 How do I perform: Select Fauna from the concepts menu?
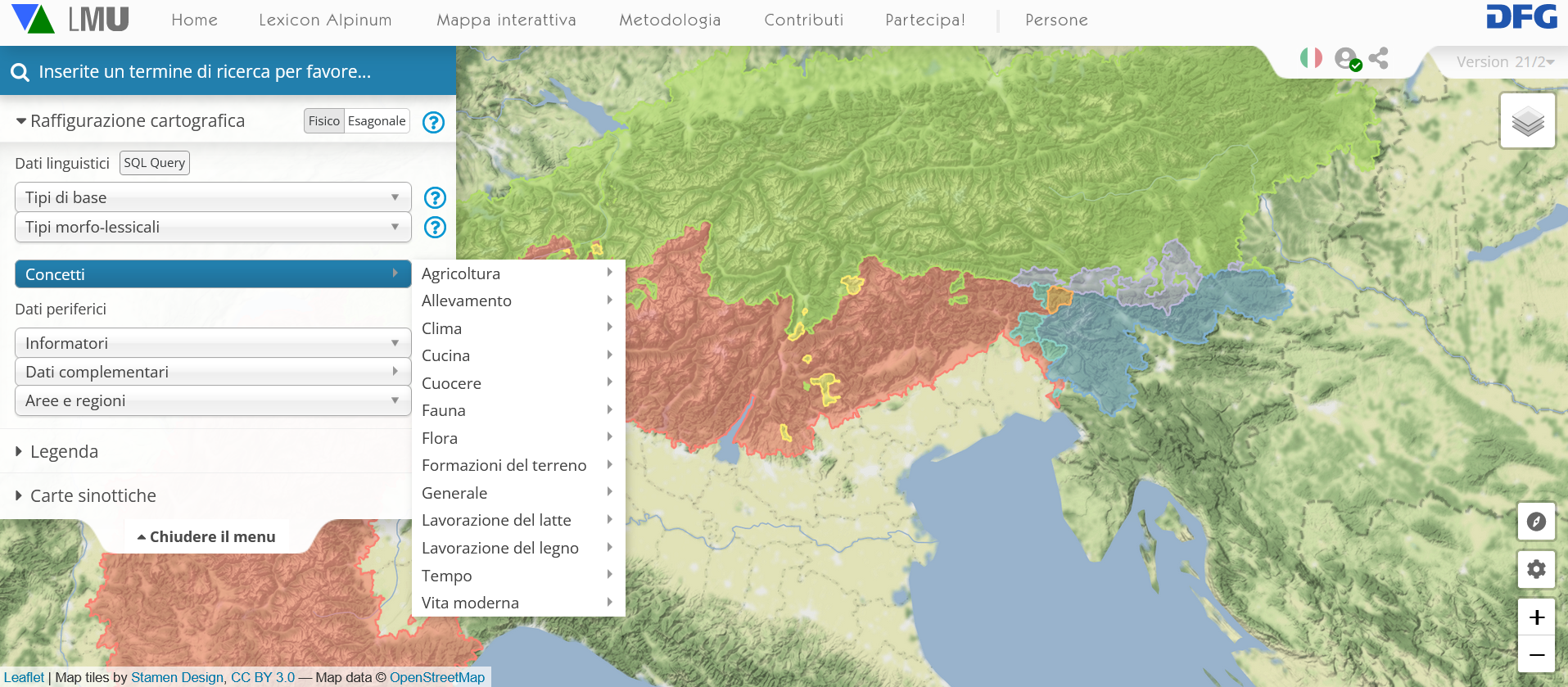518,410
